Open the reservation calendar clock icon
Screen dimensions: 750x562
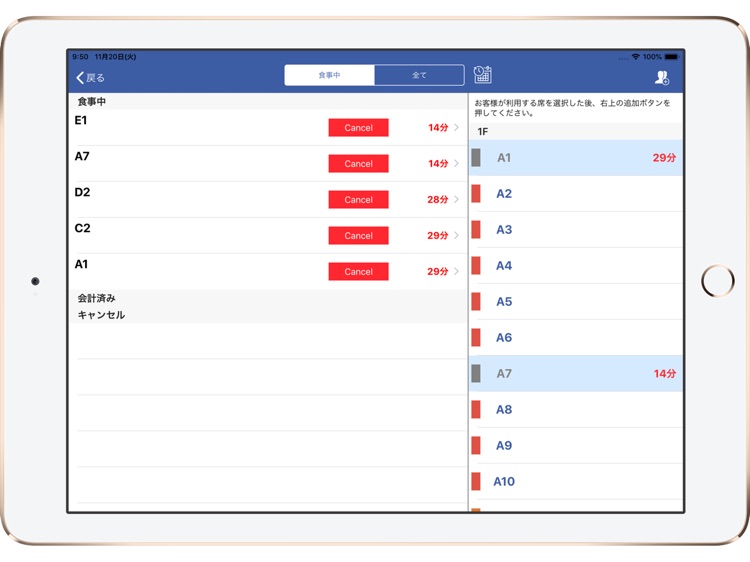[483, 75]
